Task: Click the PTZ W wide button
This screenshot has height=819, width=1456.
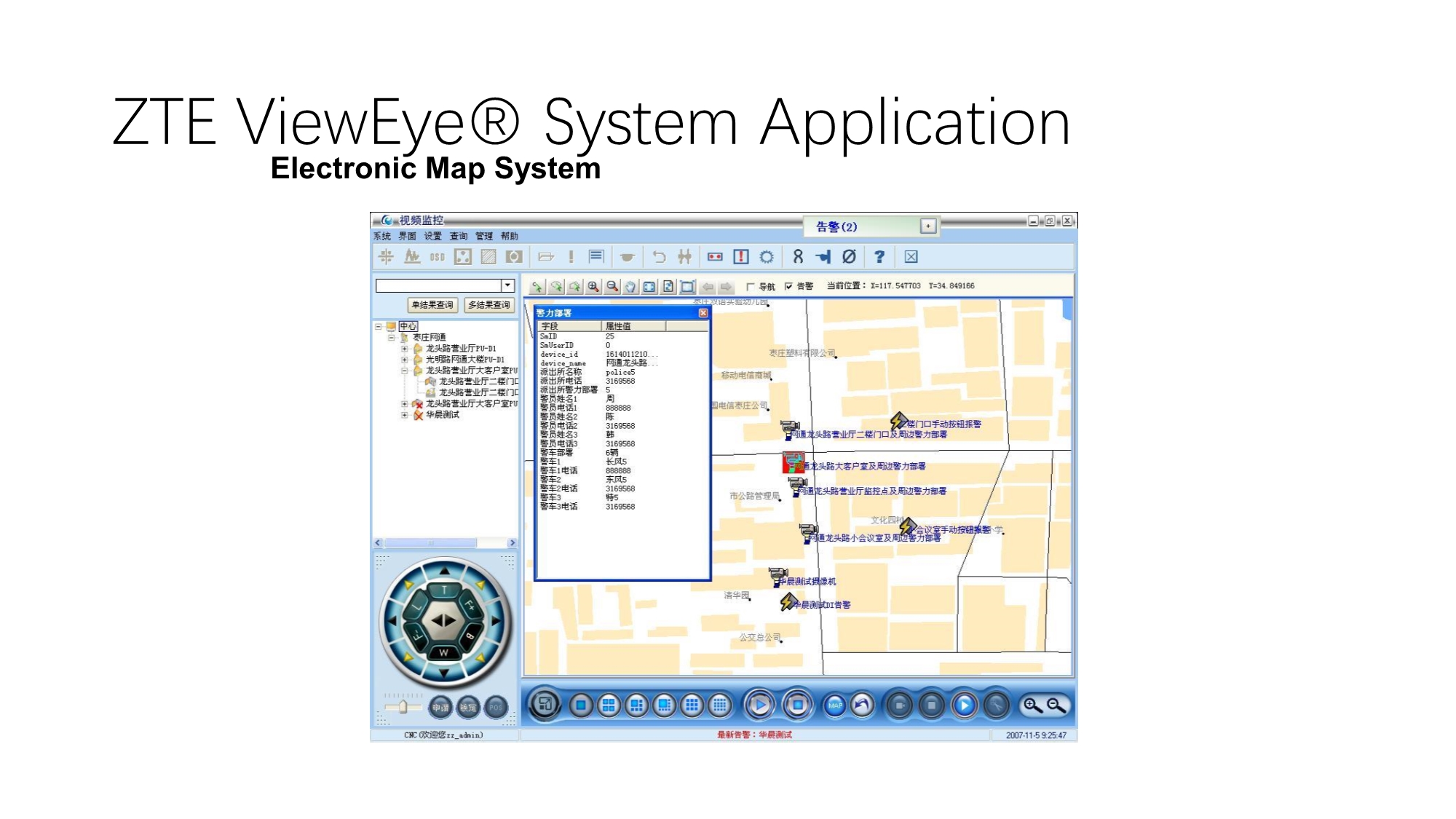Action: click(443, 652)
